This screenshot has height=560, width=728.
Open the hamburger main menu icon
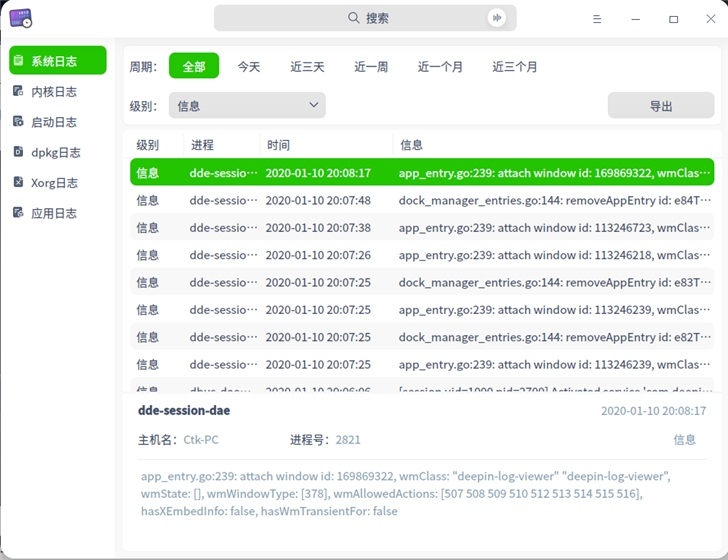[597, 19]
